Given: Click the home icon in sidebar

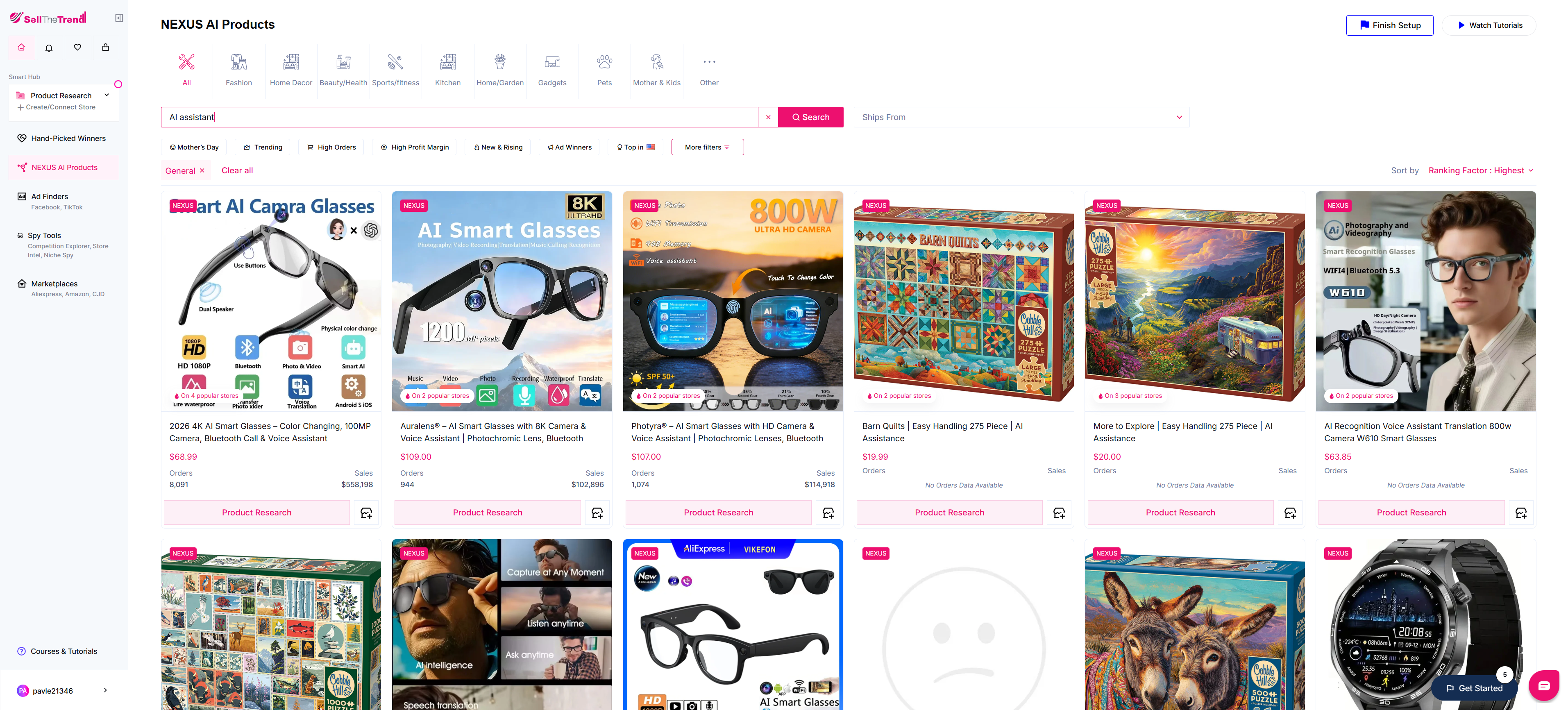Looking at the screenshot, I should tap(21, 48).
